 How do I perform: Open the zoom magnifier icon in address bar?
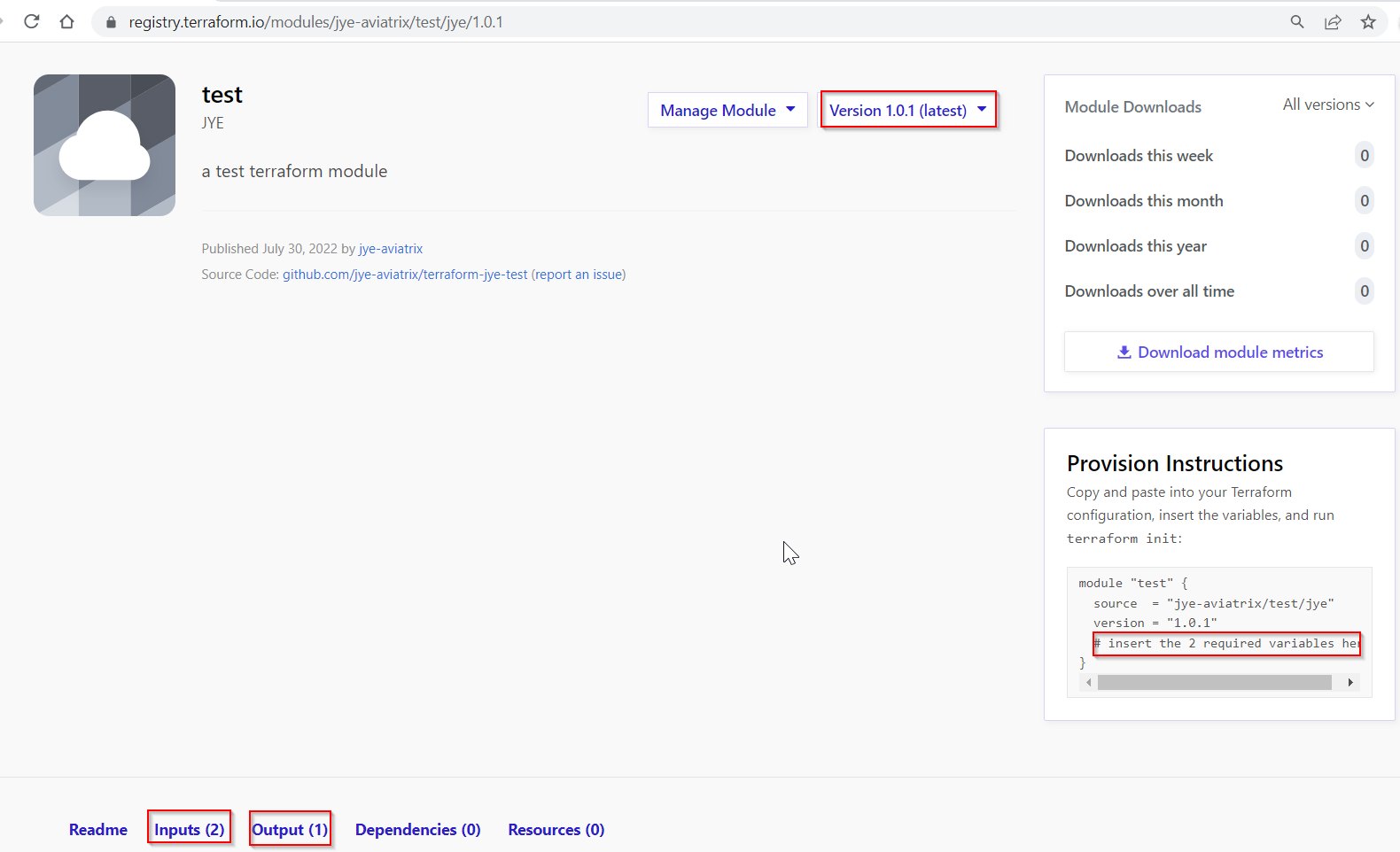coord(1297,22)
